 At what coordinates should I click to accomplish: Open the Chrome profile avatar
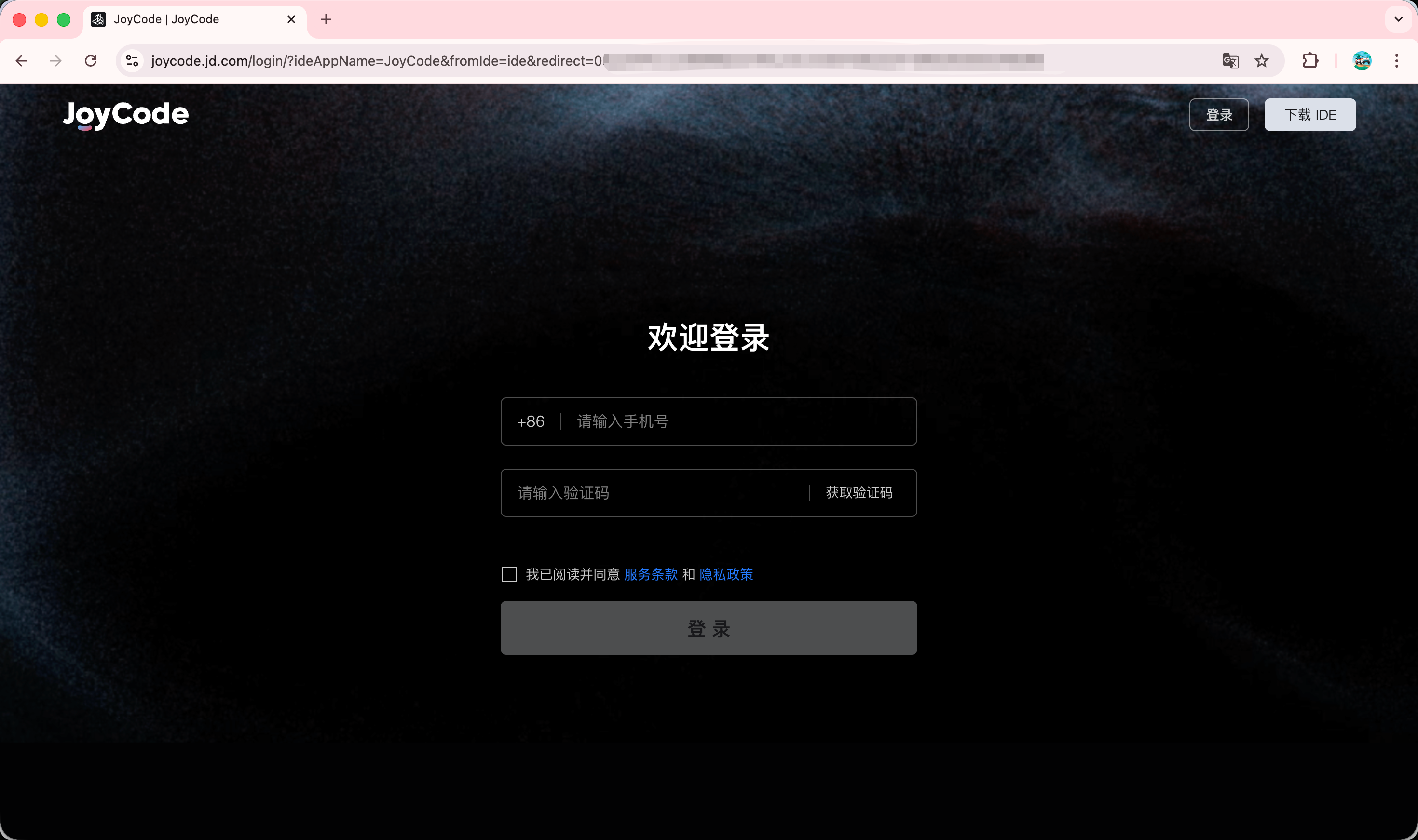(1362, 61)
